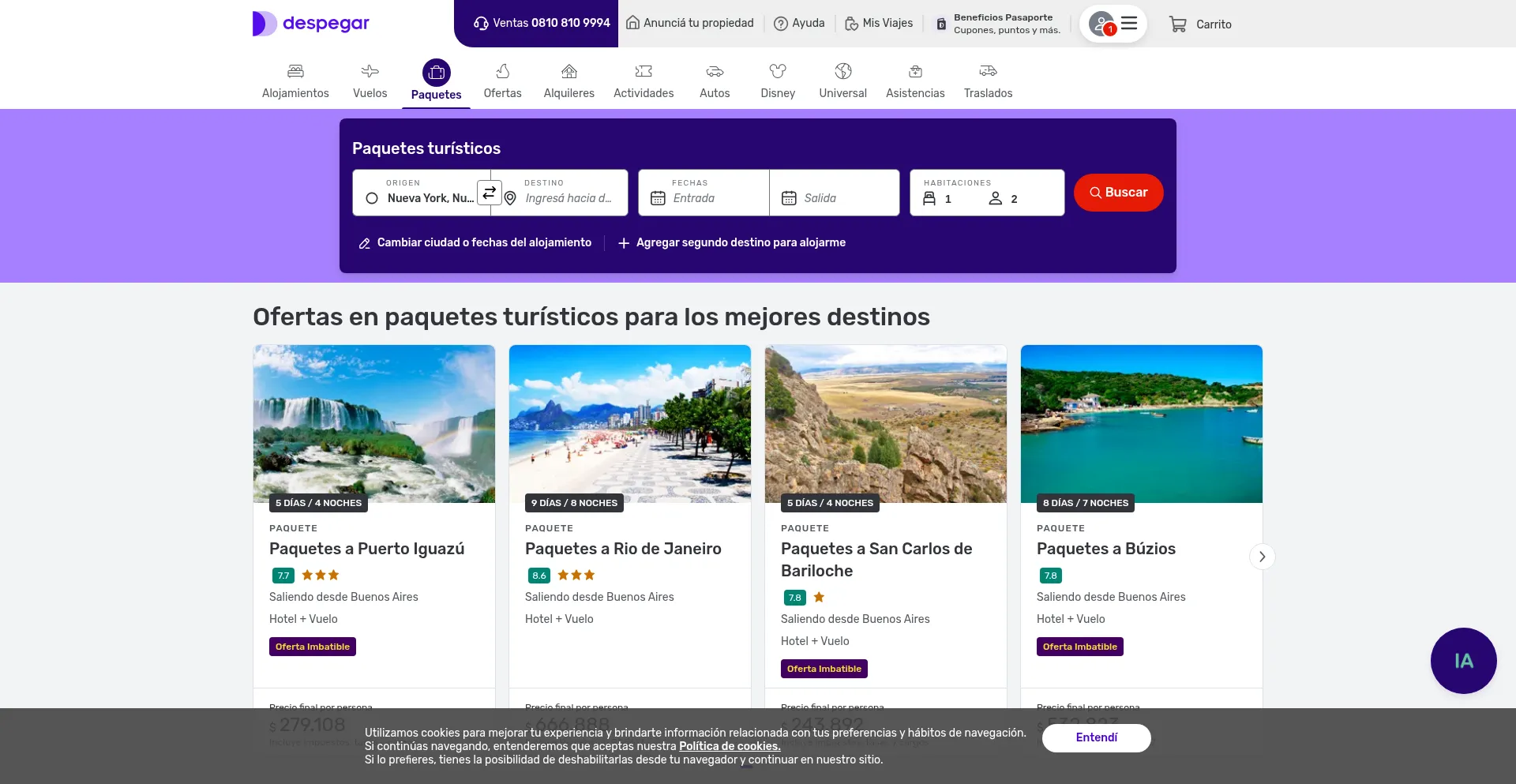
Task: Select the Vuelos airplane icon
Action: (x=370, y=72)
